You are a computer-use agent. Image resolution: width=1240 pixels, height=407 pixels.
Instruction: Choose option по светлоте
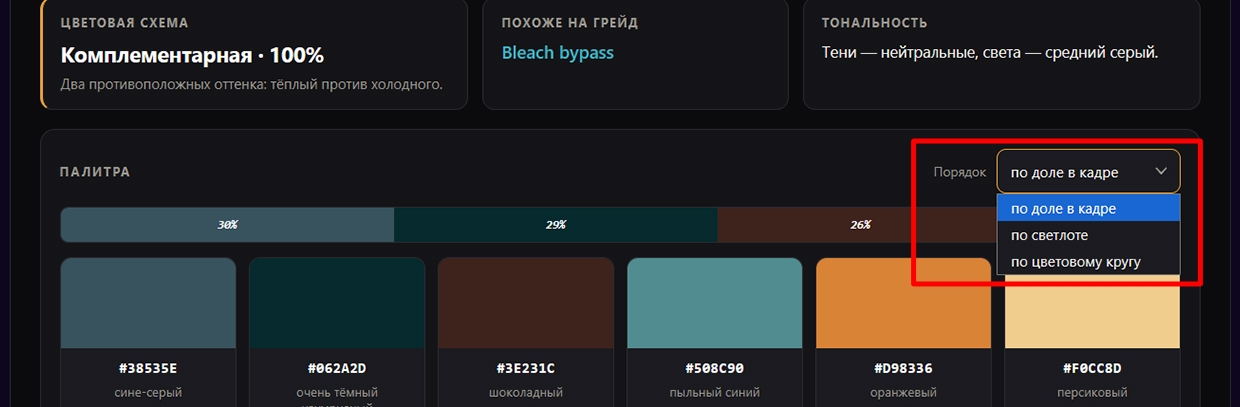click(1088, 235)
